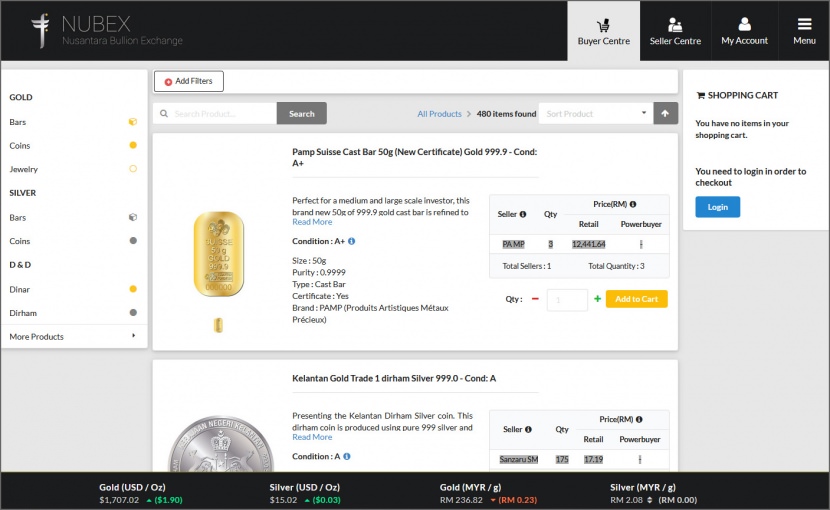Click the info icon next to Condition: A
This screenshot has height=510, width=830.
click(347, 456)
